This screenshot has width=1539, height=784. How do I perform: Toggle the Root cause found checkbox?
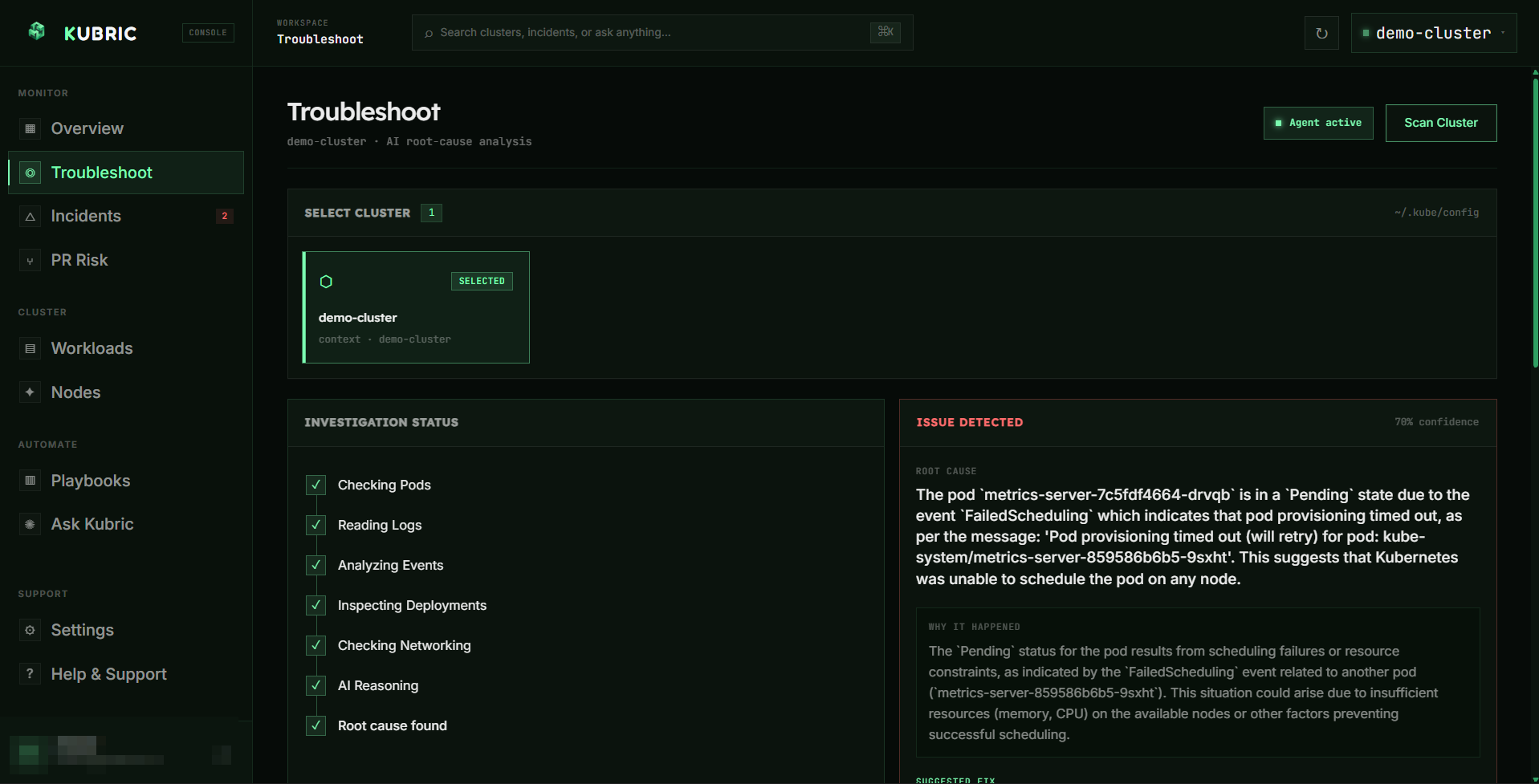coord(316,725)
